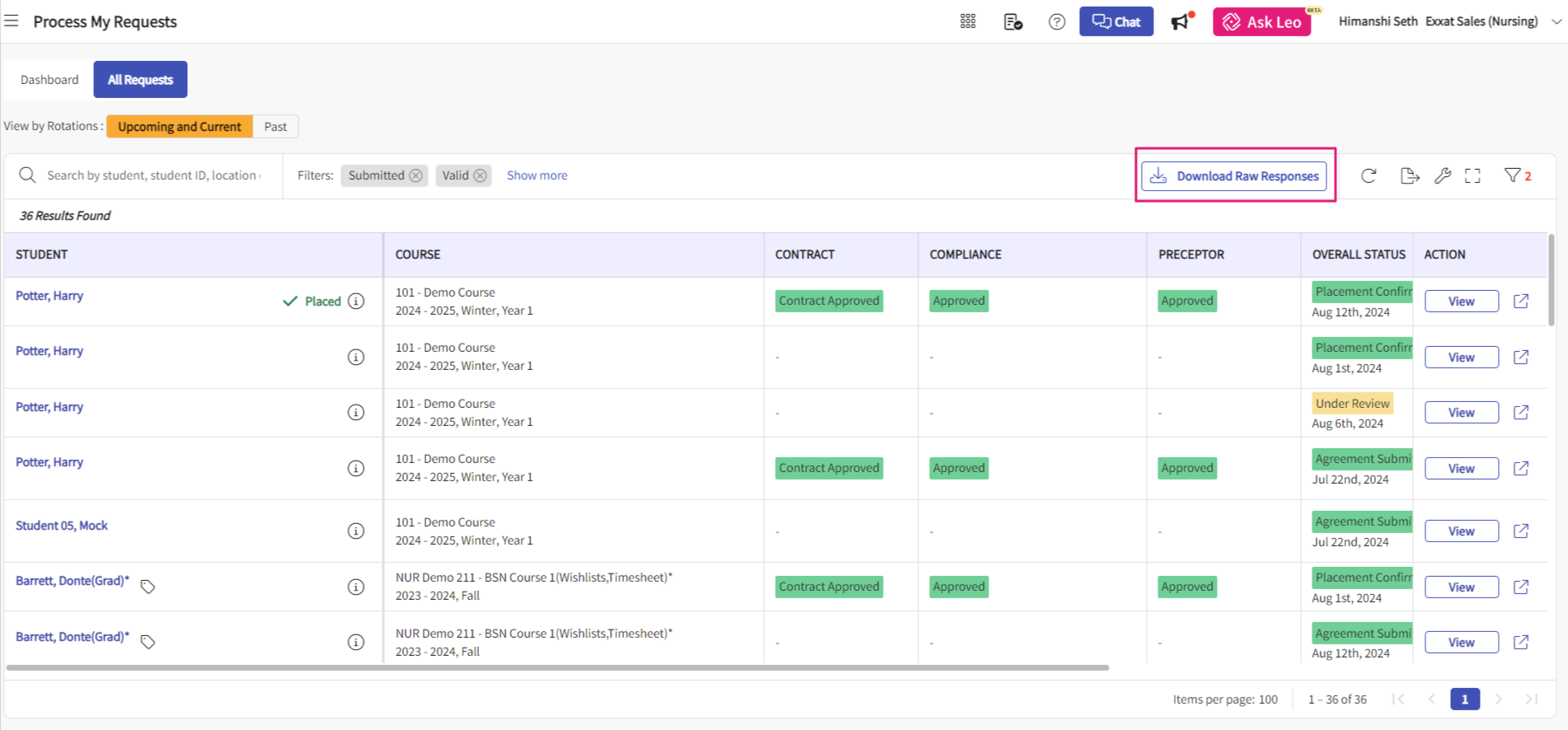The height and width of the screenshot is (730, 1568).
Task: Open the apps grid icon
Action: (x=968, y=21)
